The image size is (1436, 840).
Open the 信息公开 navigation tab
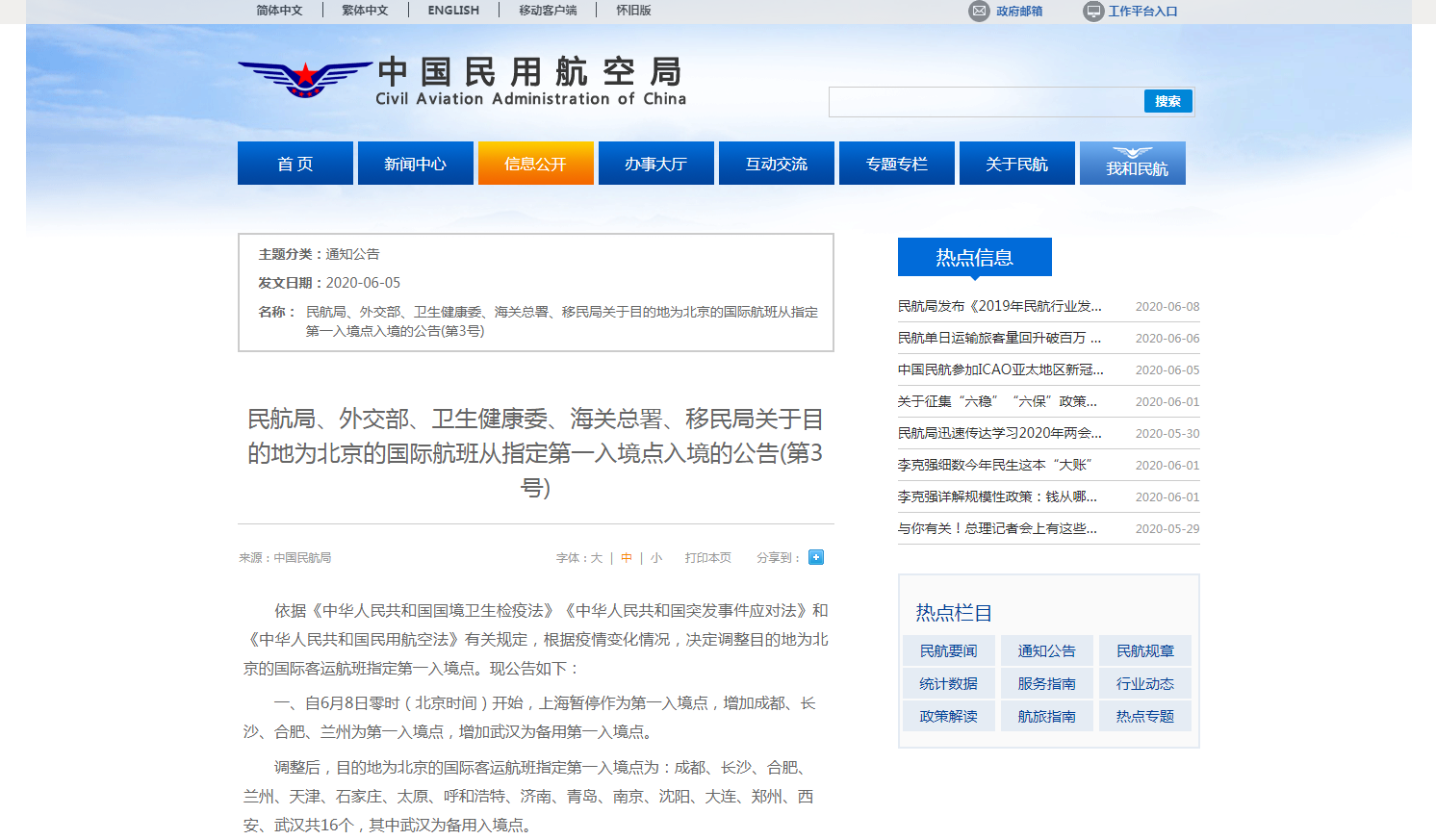pyautogui.click(x=535, y=164)
